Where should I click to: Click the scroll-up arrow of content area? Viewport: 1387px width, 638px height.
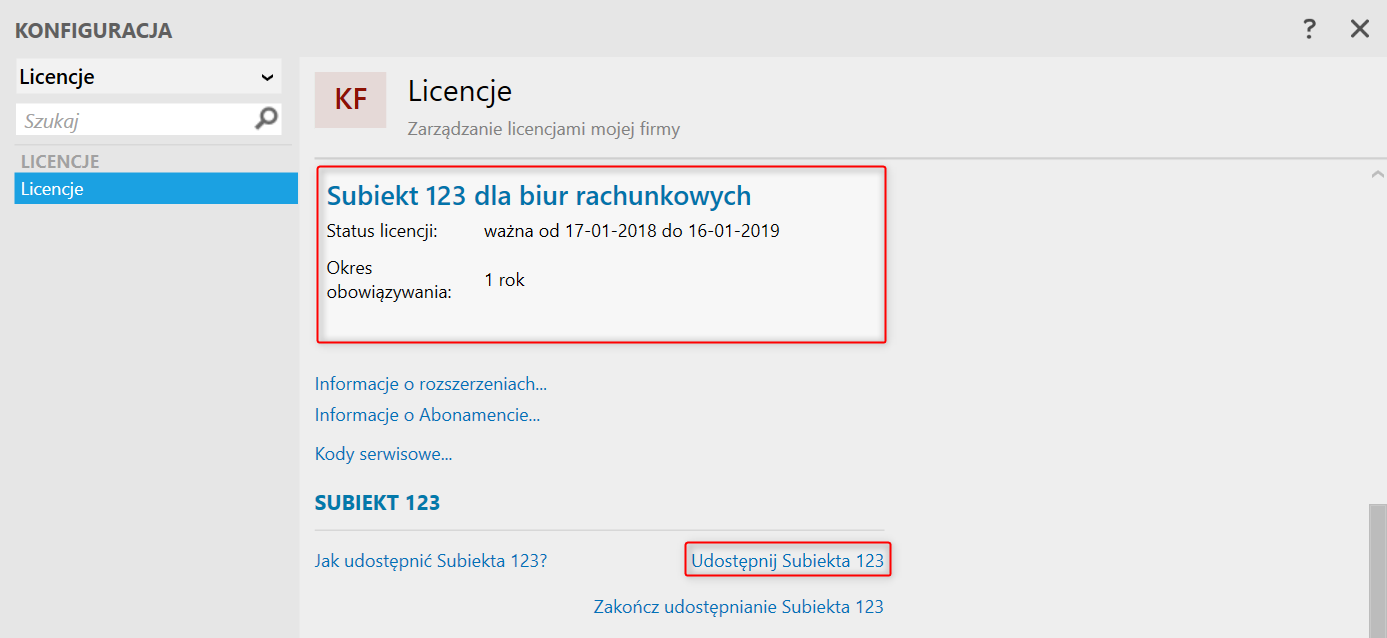point(1377,175)
